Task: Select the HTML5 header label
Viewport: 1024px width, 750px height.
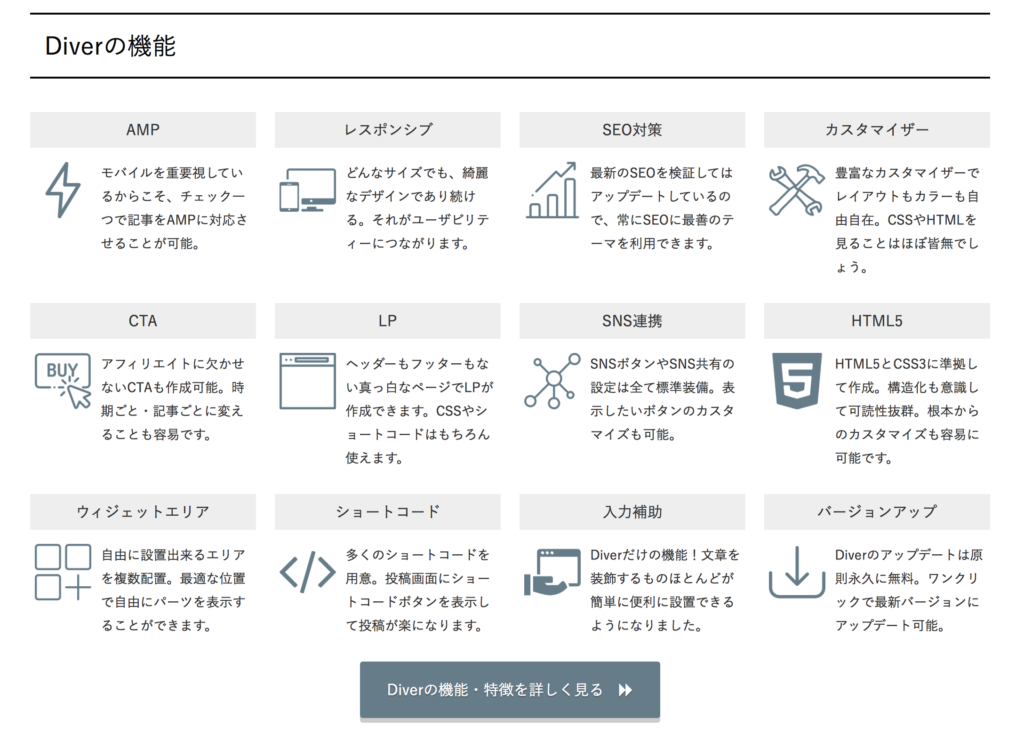Action: coord(877,321)
